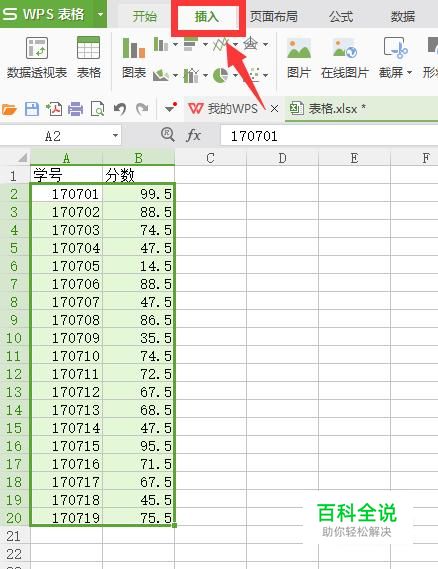Insert a pie chart
Screen dimensions: 438x569
(220, 75)
